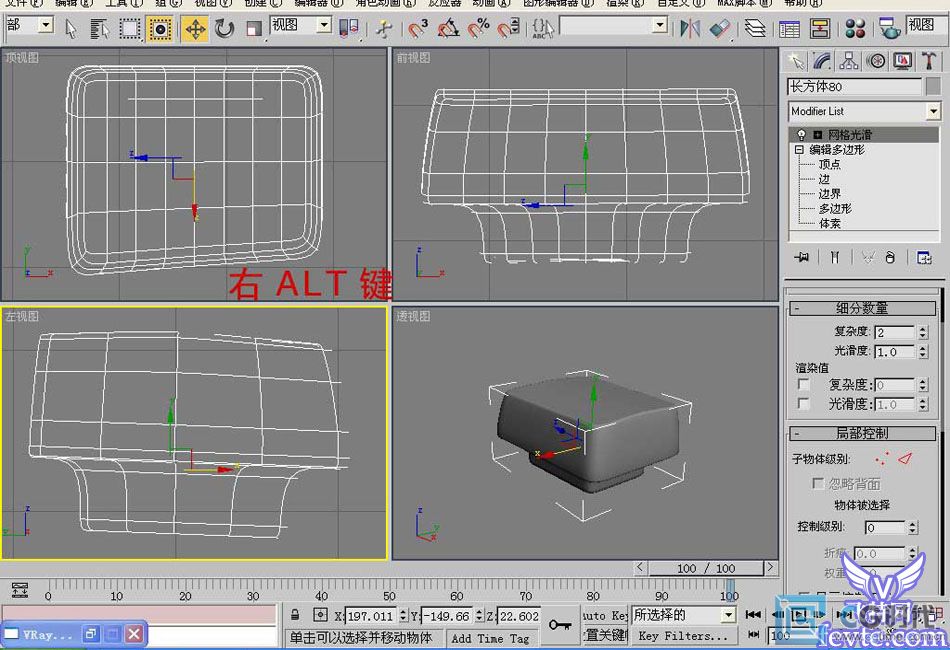Adjust 光滑度 spinner showing 1.0
950x650 pixels.
(922, 351)
